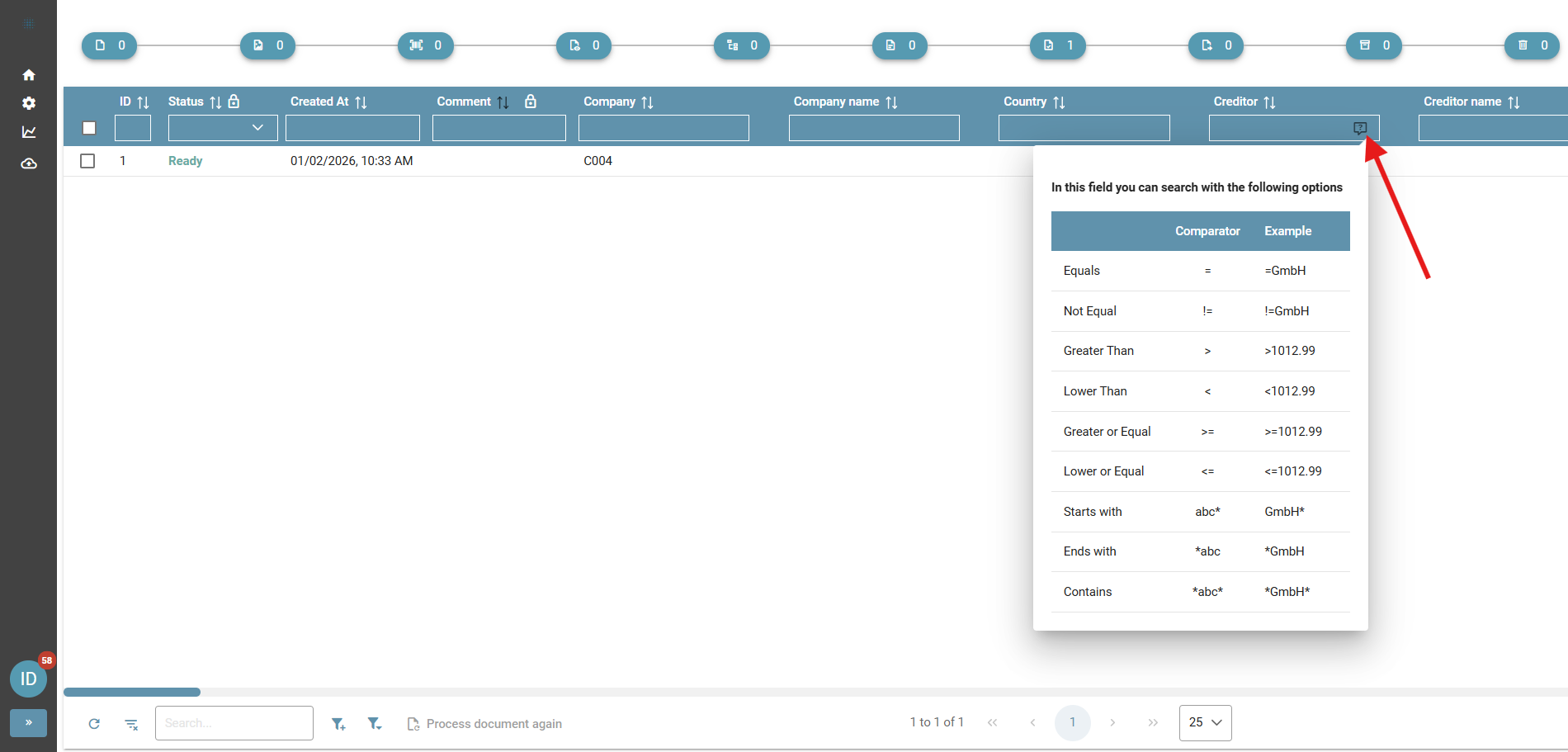Open the statistics chart icon
Image resolution: width=1568 pixels, height=752 pixels.
[29, 132]
